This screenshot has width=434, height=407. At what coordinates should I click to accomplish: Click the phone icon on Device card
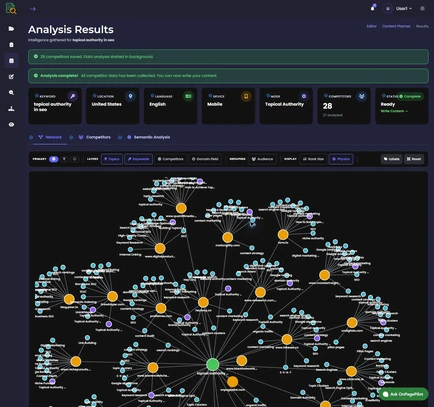point(246,96)
